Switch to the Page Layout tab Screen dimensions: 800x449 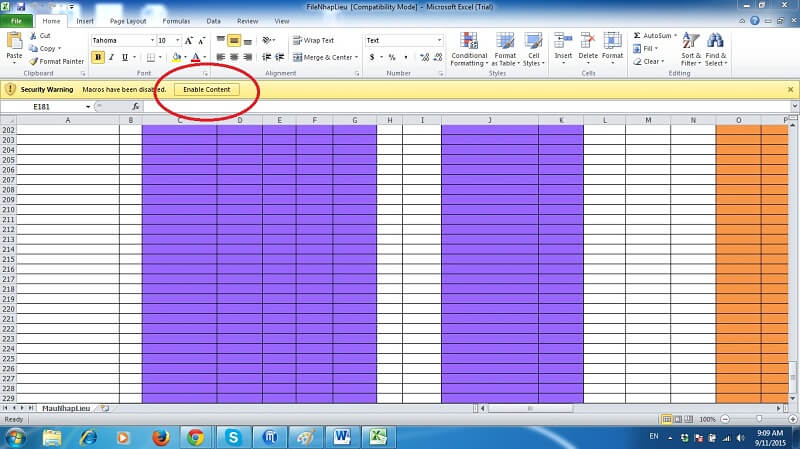tap(127, 20)
